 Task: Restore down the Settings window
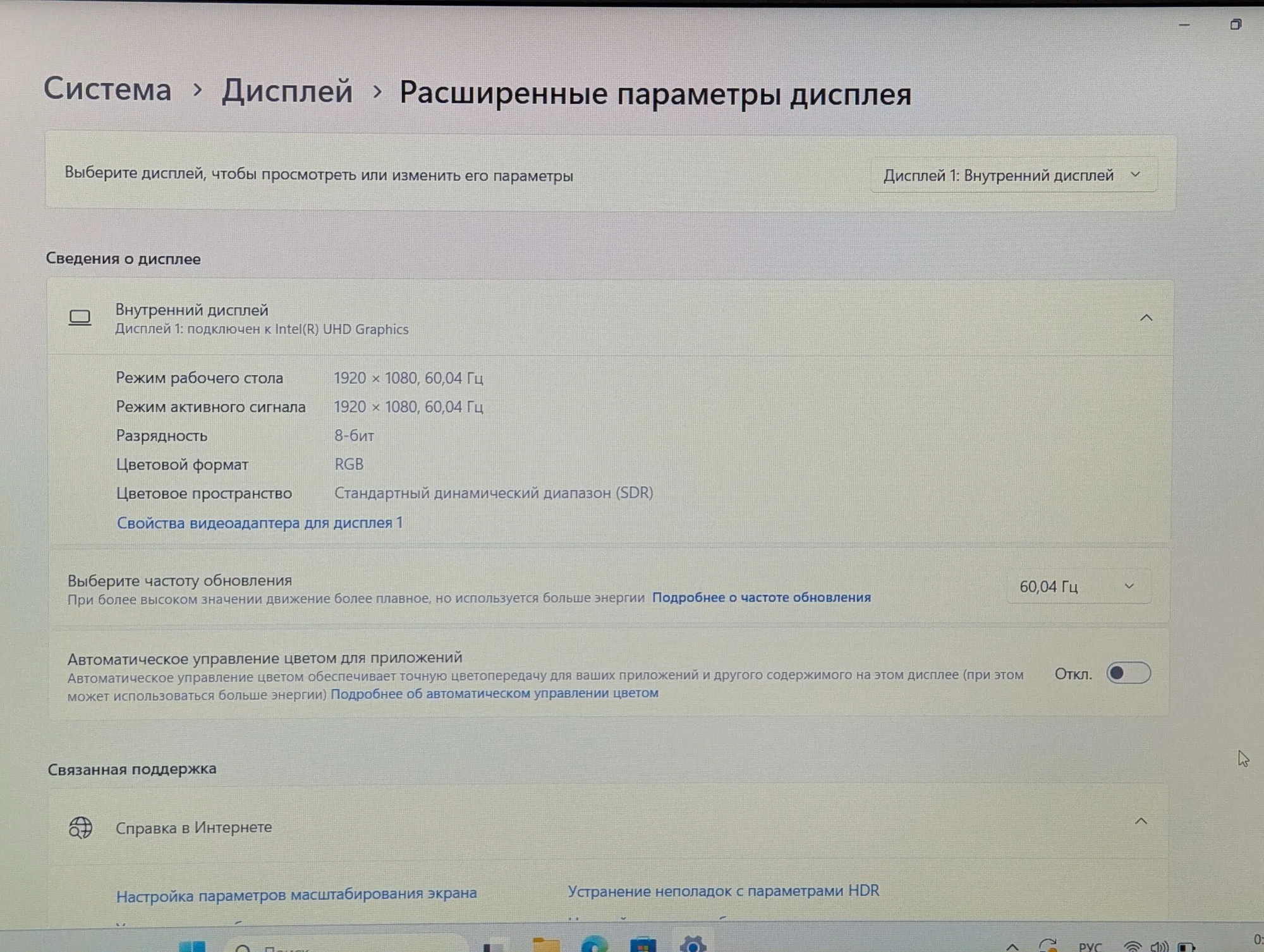(1236, 25)
